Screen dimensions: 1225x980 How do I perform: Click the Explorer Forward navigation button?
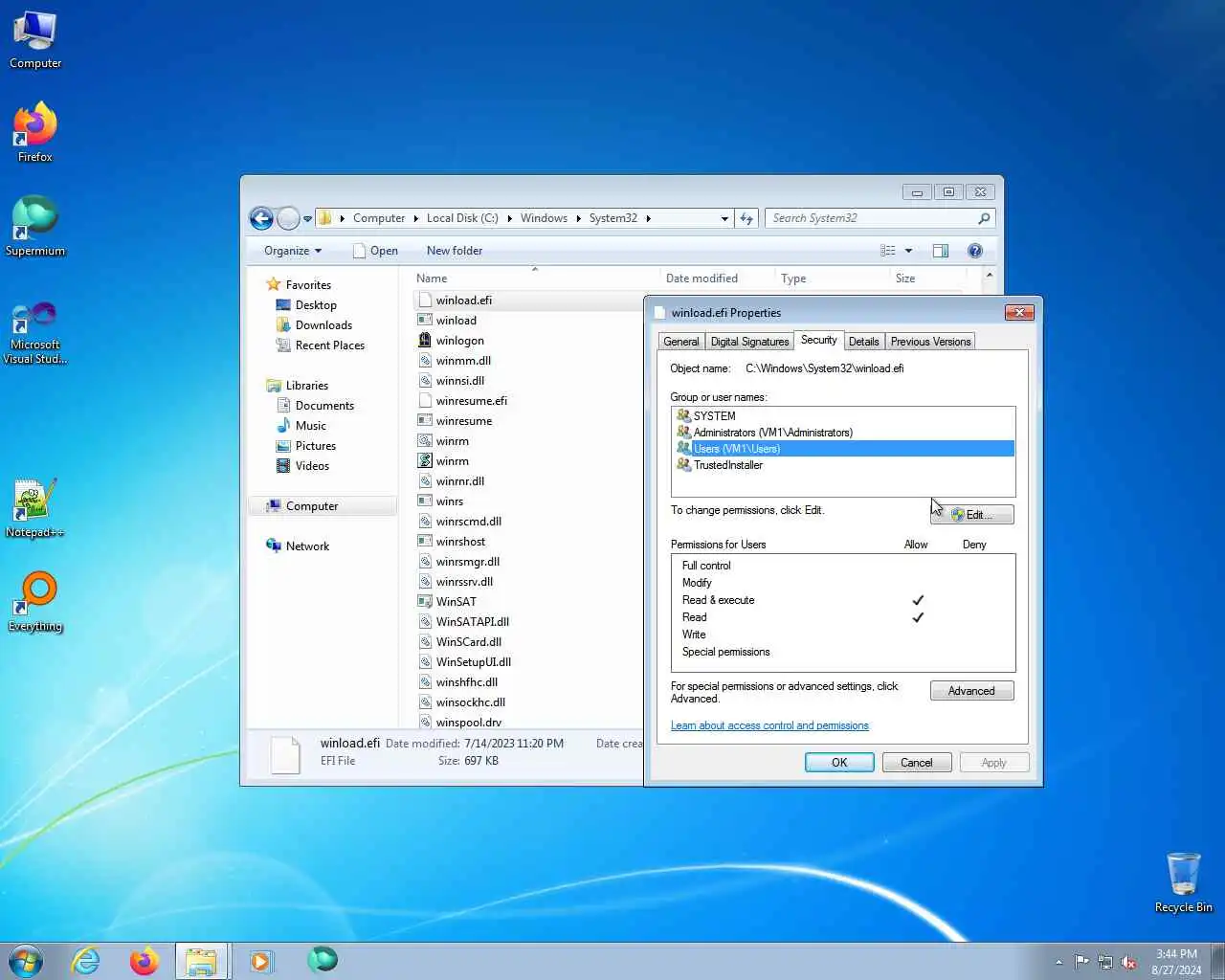click(288, 218)
